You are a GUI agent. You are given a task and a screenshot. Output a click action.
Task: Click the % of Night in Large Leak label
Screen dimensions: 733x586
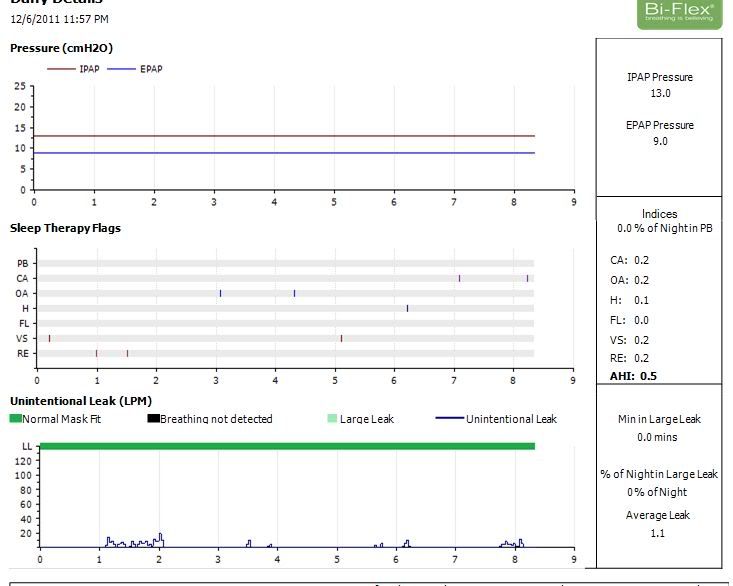click(x=659, y=474)
